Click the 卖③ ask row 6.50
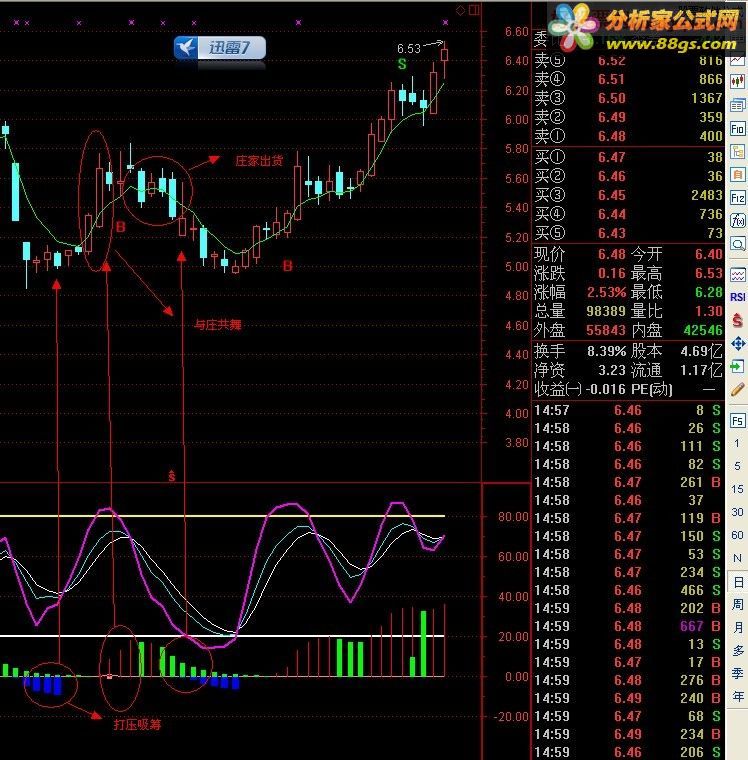 coord(628,98)
